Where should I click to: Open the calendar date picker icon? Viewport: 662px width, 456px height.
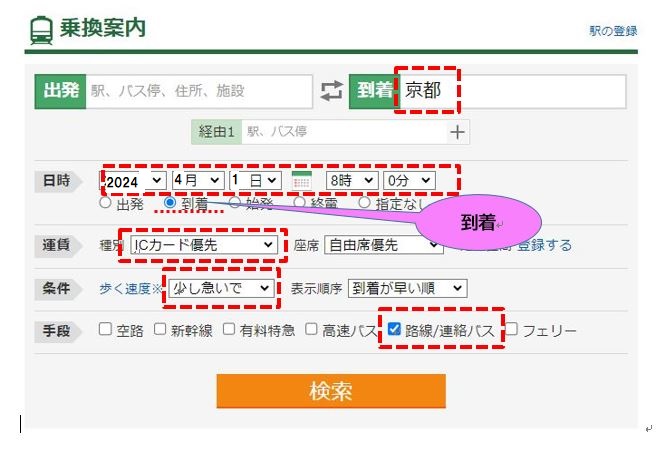click(302, 181)
